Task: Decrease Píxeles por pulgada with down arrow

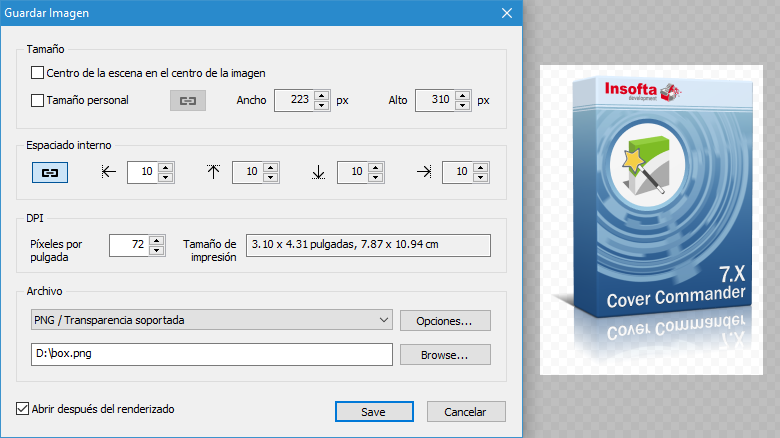Action: point(157,250)
